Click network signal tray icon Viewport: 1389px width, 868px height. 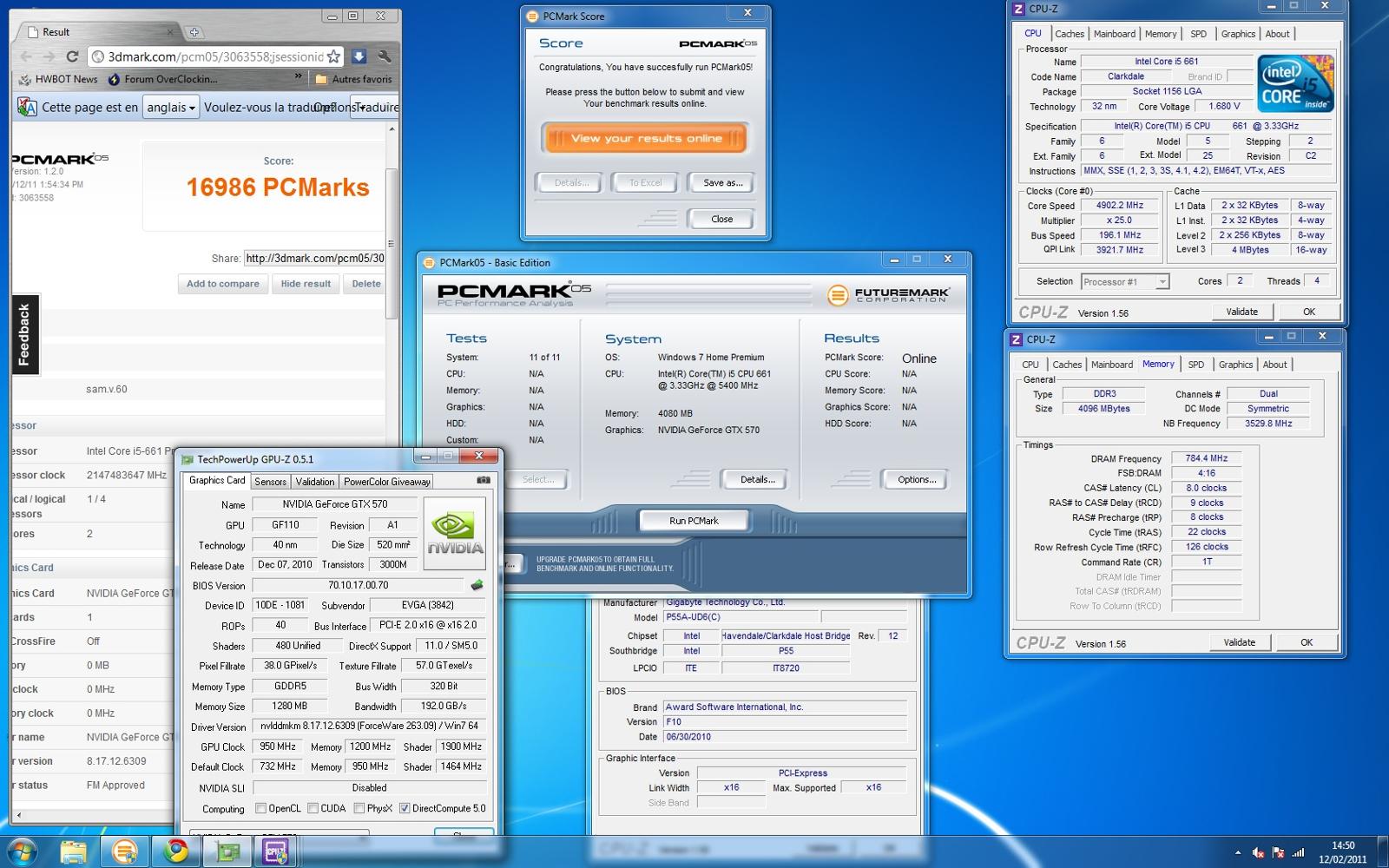pyautogui.click(x=1297, y=852)
